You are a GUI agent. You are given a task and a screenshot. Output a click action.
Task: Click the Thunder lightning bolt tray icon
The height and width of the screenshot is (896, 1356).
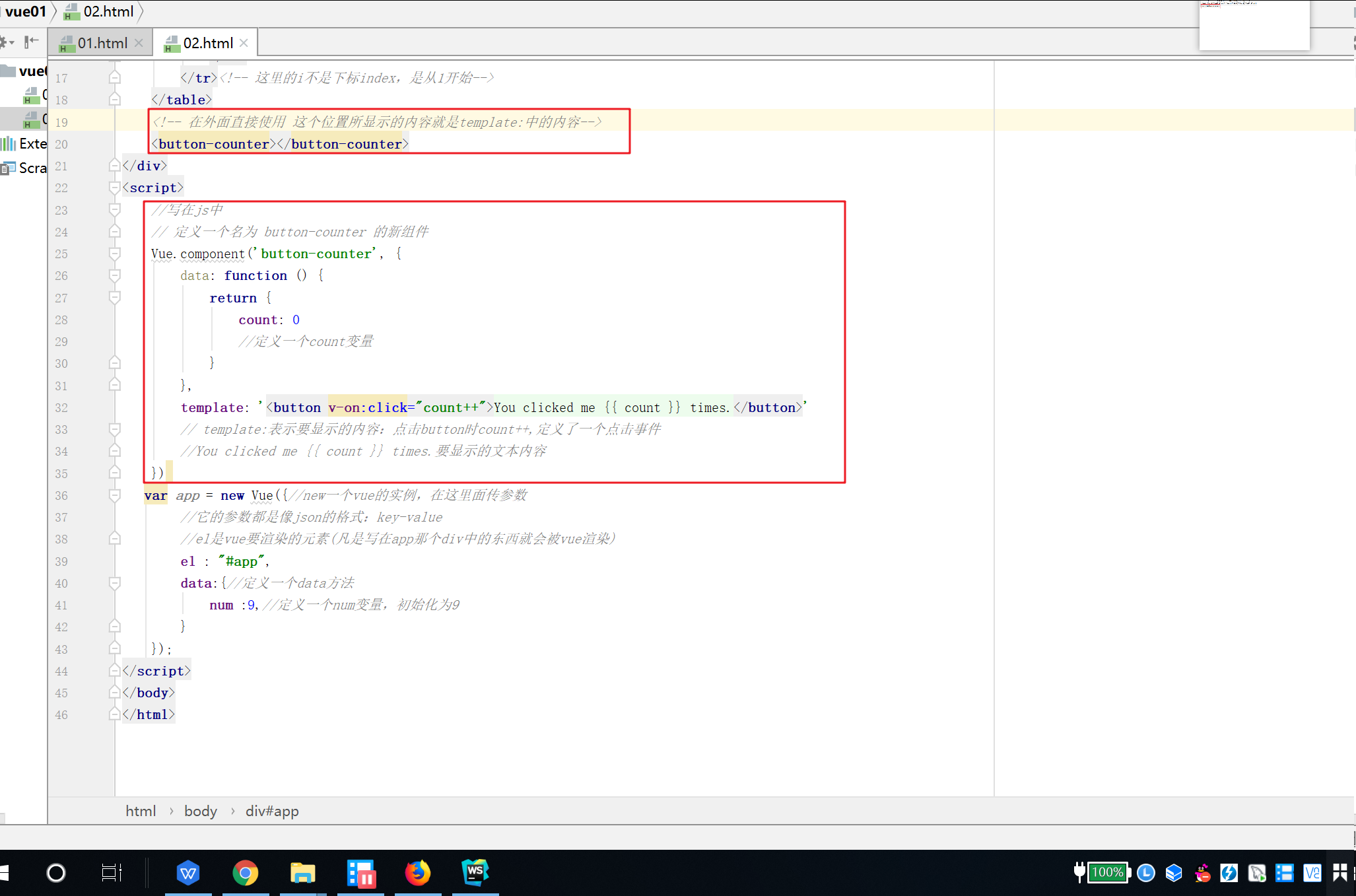1229,873
